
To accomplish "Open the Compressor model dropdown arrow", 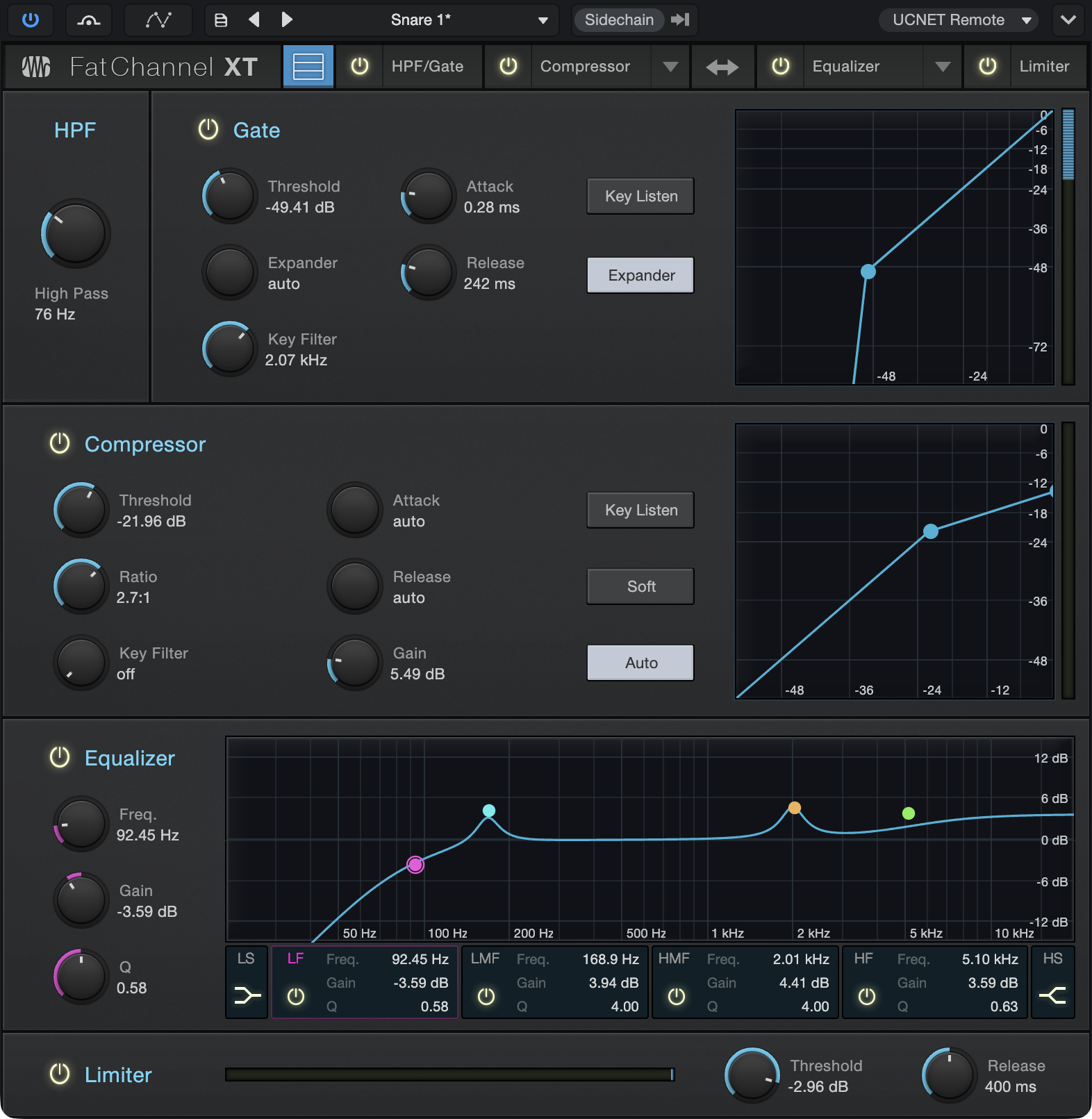I will click(x=670, y=67).
